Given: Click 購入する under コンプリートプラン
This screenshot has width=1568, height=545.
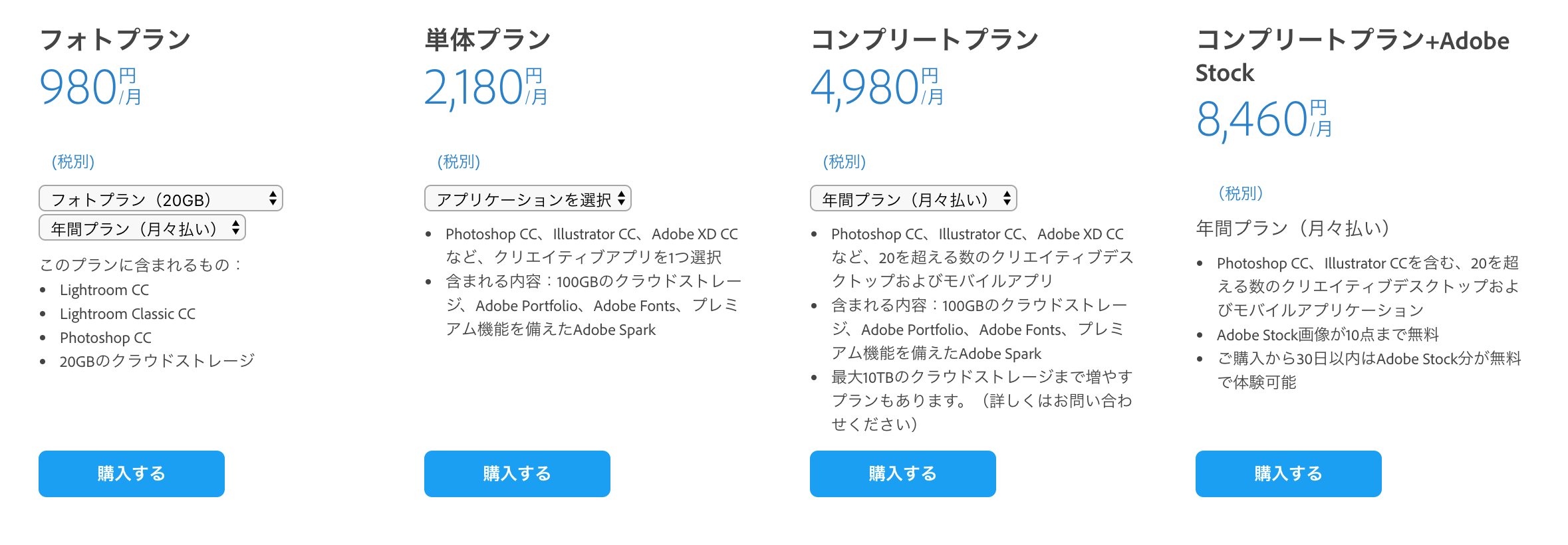Looking at the screenshot, I should [x=903, y=474].
